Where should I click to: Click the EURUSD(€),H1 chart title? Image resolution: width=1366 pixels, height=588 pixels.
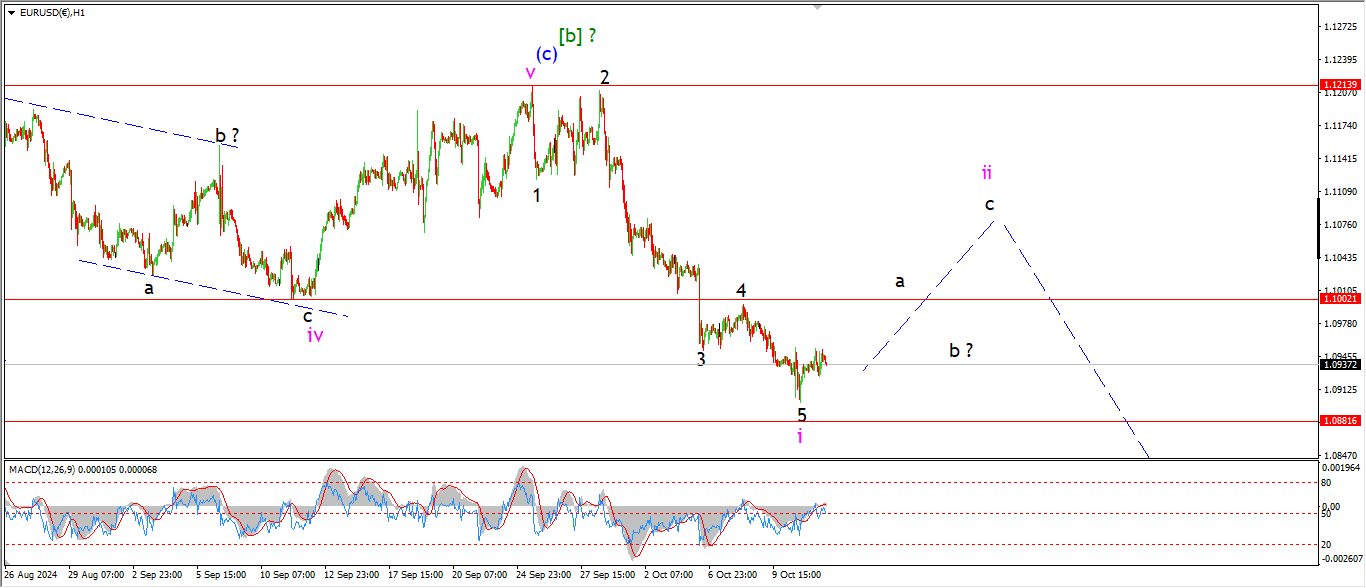click(52, 13)
